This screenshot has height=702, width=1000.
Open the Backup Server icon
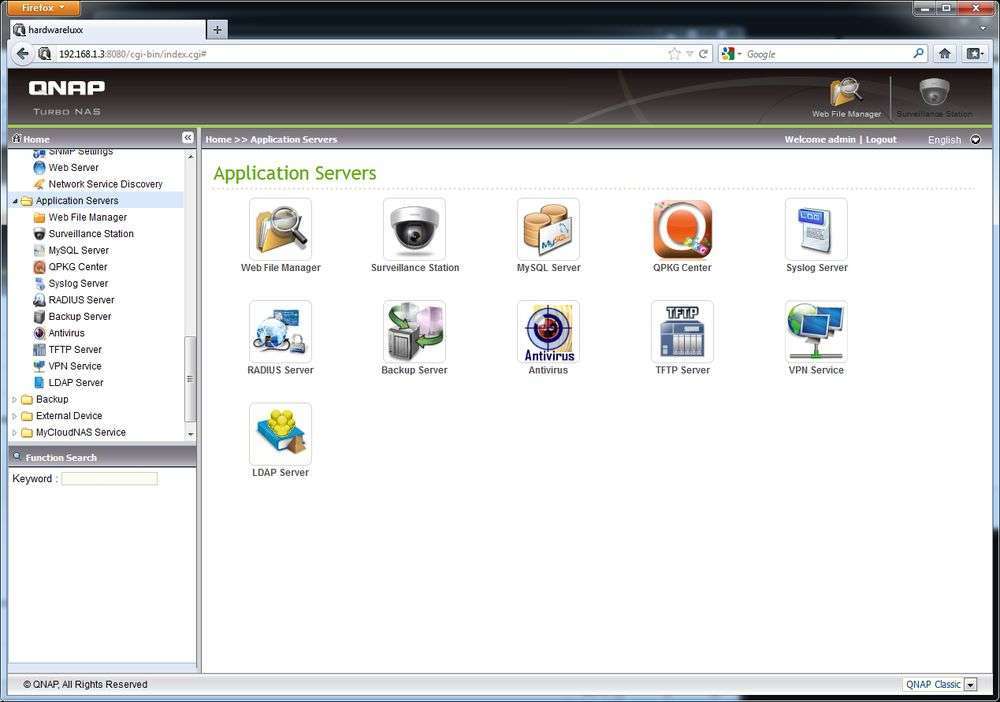pos(415,331)
